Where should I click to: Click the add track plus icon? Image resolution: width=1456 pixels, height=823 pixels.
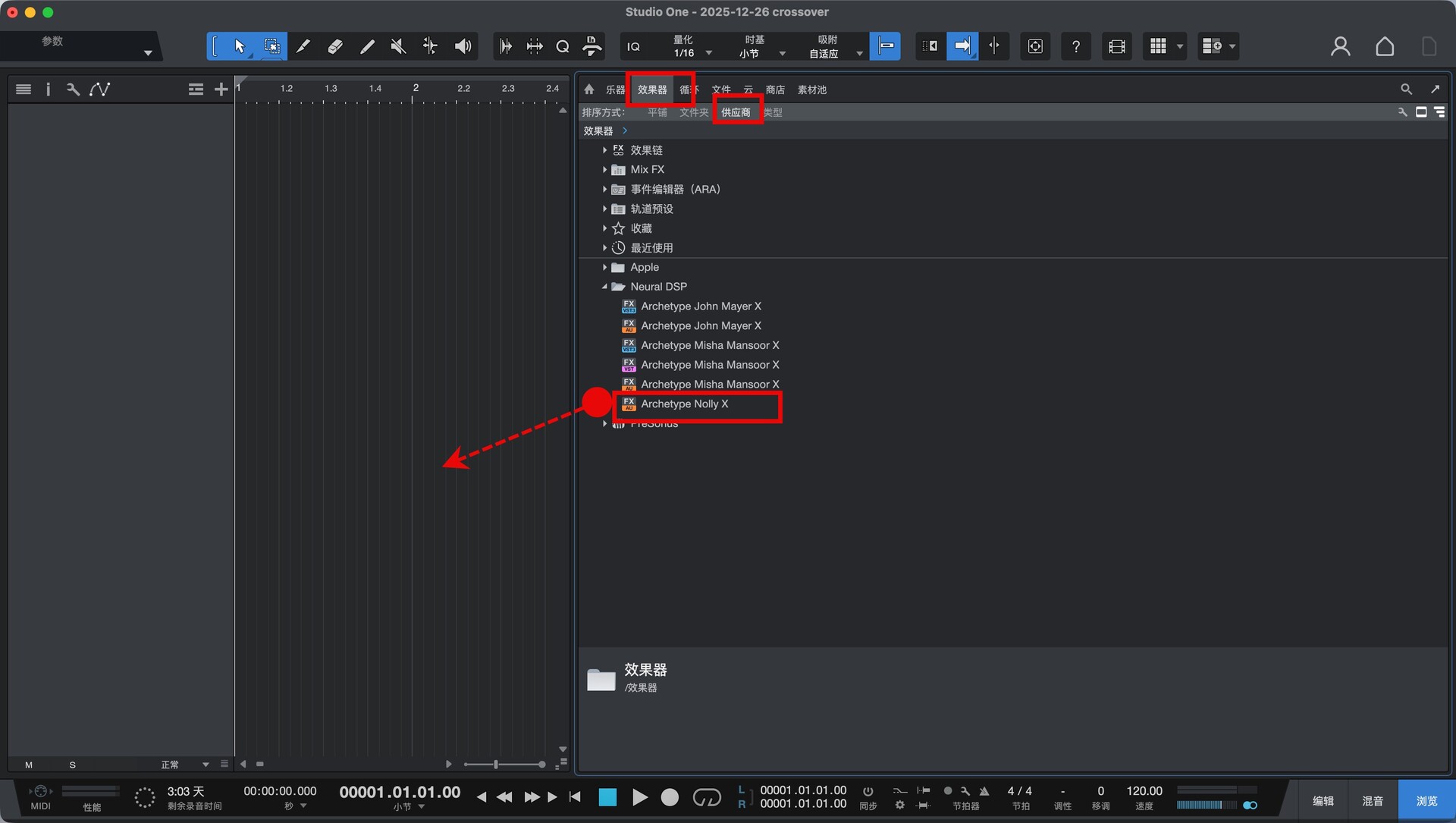(x=221, y=90)
